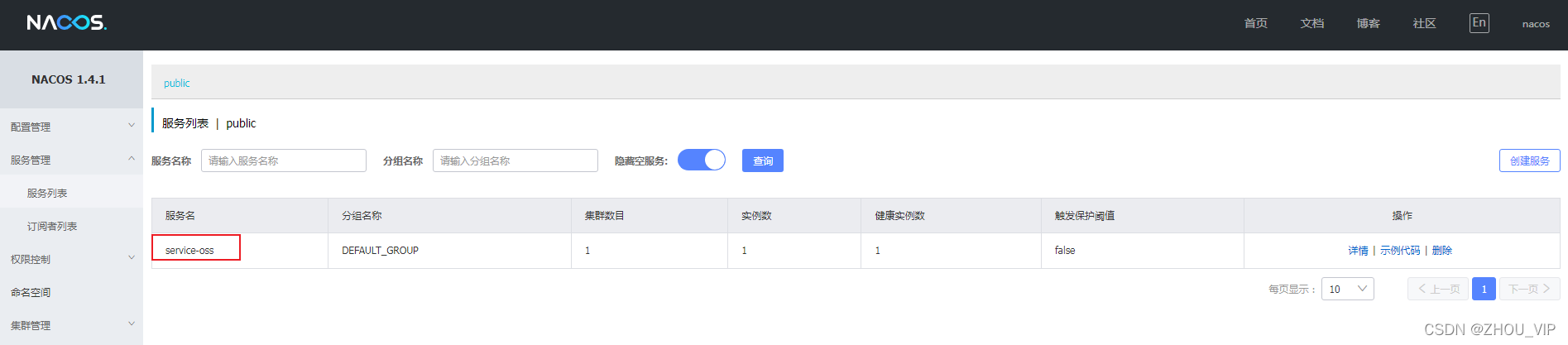Click the 上一页 previous page button

(1438, 289)
